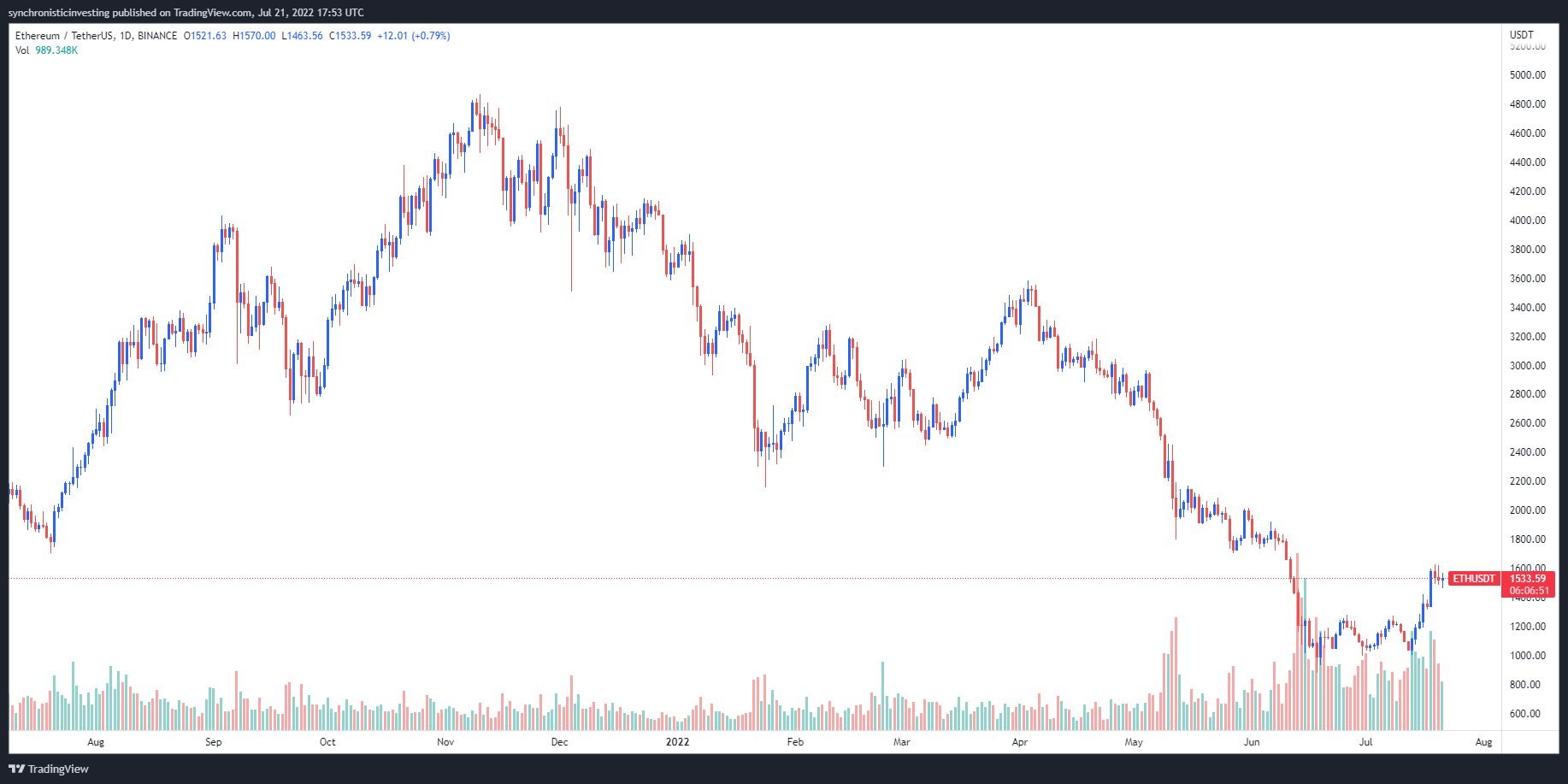The height and width of the screenshot is (784, 1568).
Task: Click the Jul label on time axis
Action: point(1365,742)
